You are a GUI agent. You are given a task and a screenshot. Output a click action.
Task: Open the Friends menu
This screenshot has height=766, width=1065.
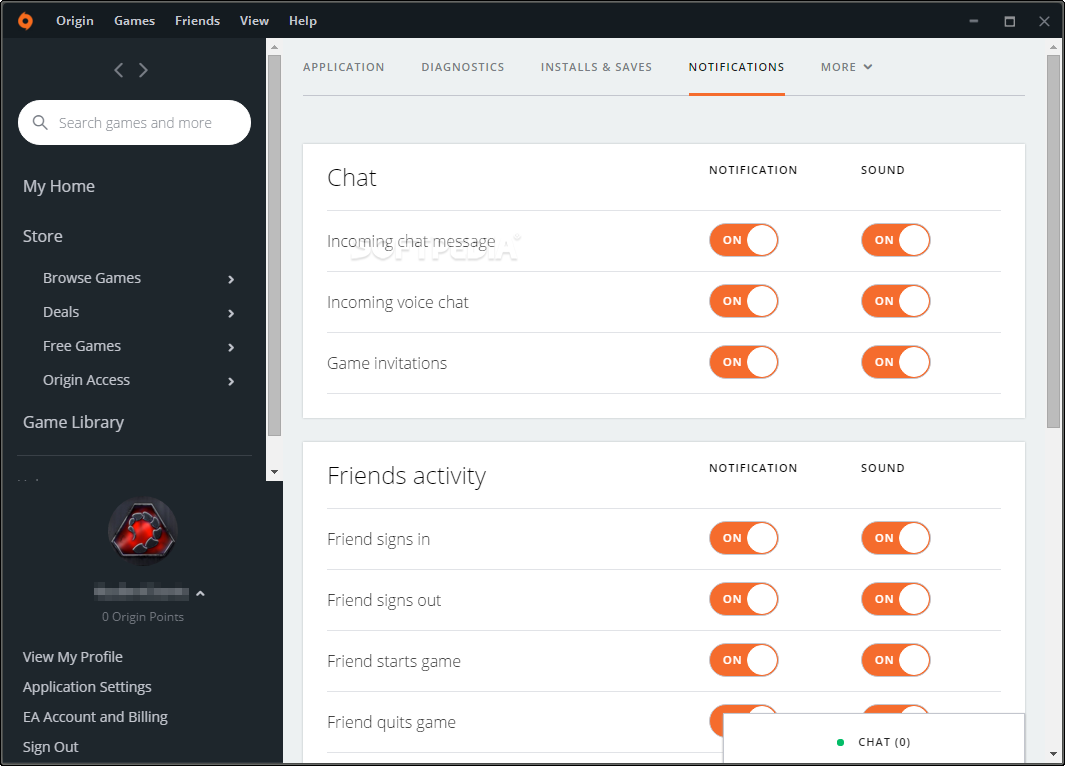tap(198, 21)
